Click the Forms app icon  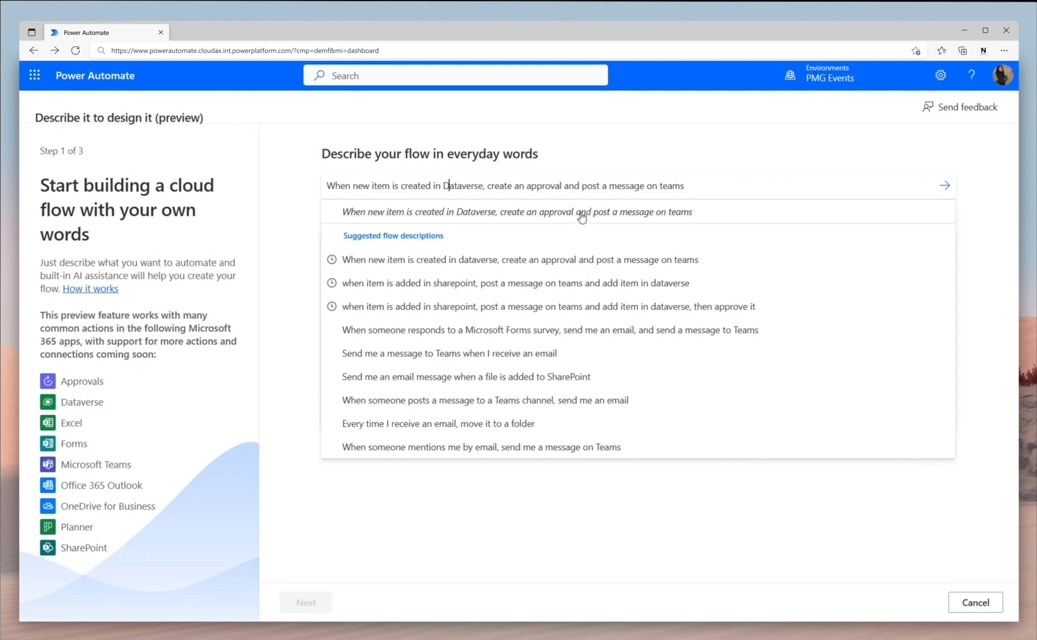pos(48,444)
